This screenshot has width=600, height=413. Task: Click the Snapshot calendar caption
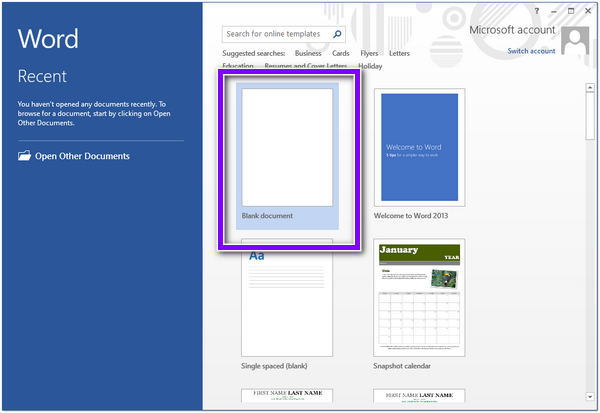402,366
